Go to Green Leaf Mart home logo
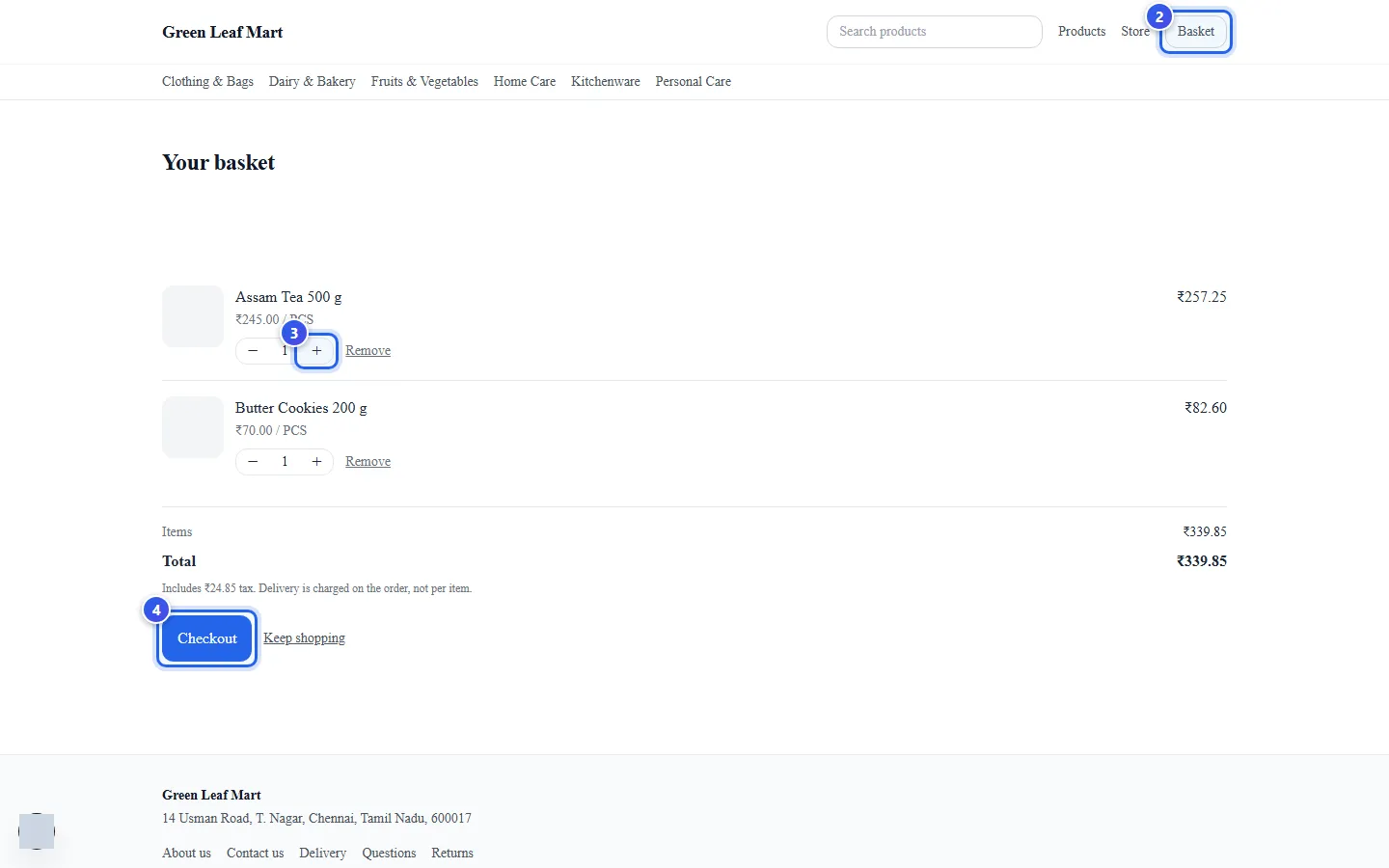Viewport: 1389px width, 868px height. [223, 32]
